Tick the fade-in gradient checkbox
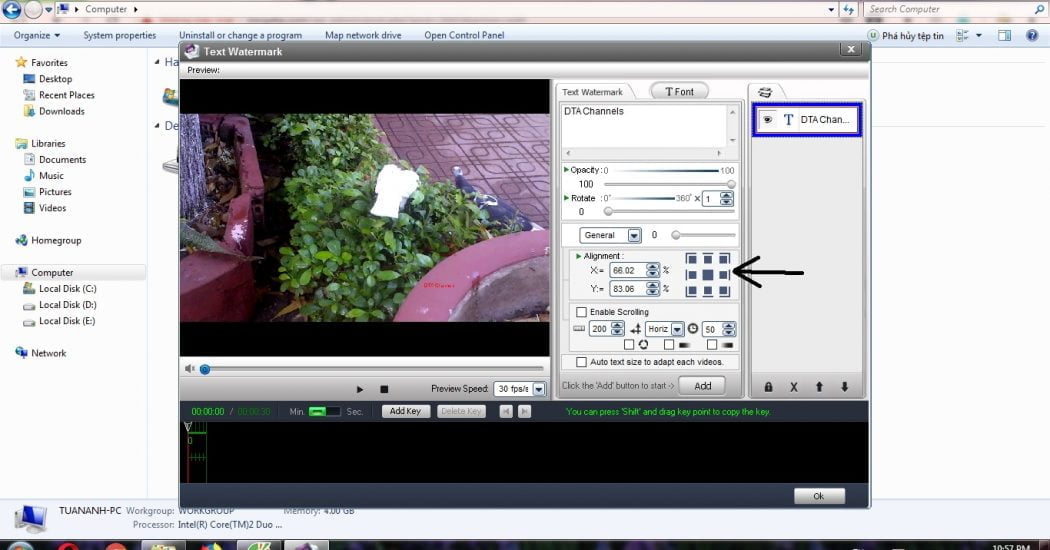Viewport: 1050px width, 550px height. 669,345
